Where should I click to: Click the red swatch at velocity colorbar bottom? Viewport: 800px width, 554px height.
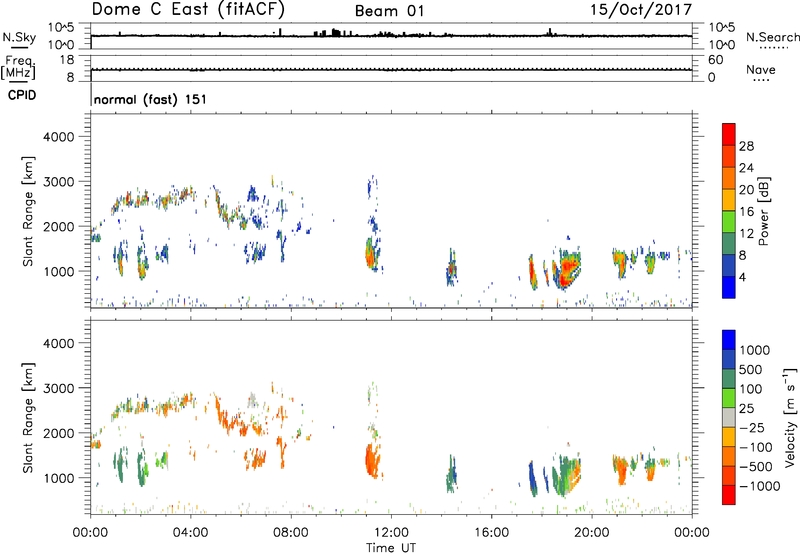click(x=729, y=495)
